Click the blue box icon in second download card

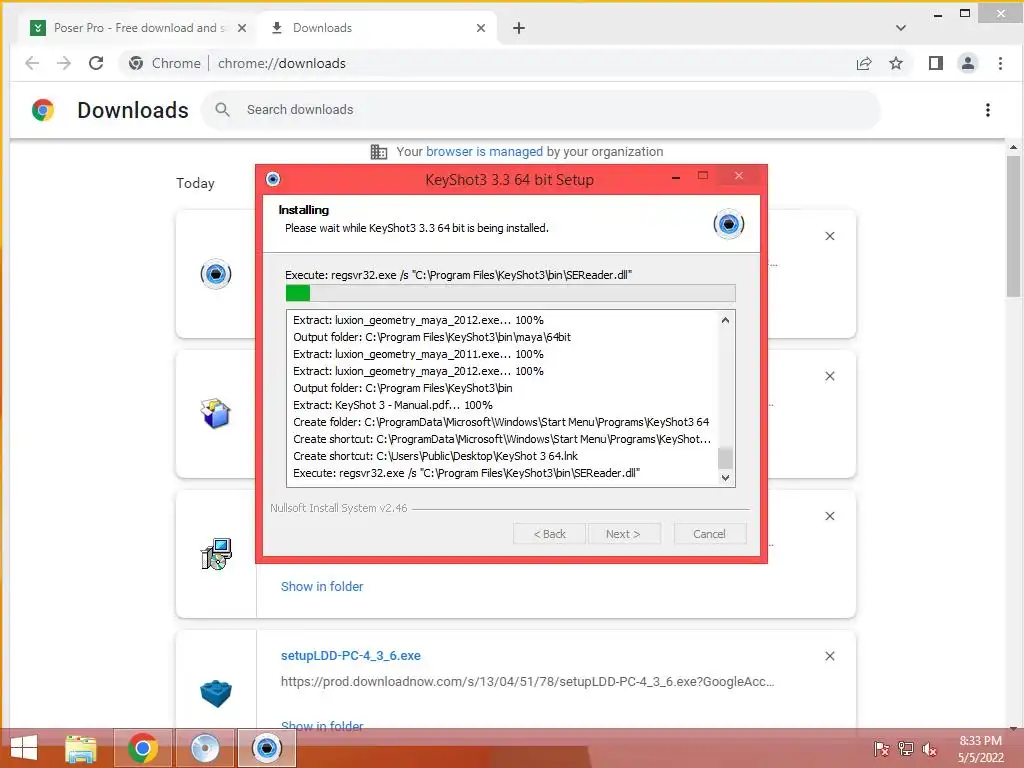pyautogui.click(x=216, y=414)
